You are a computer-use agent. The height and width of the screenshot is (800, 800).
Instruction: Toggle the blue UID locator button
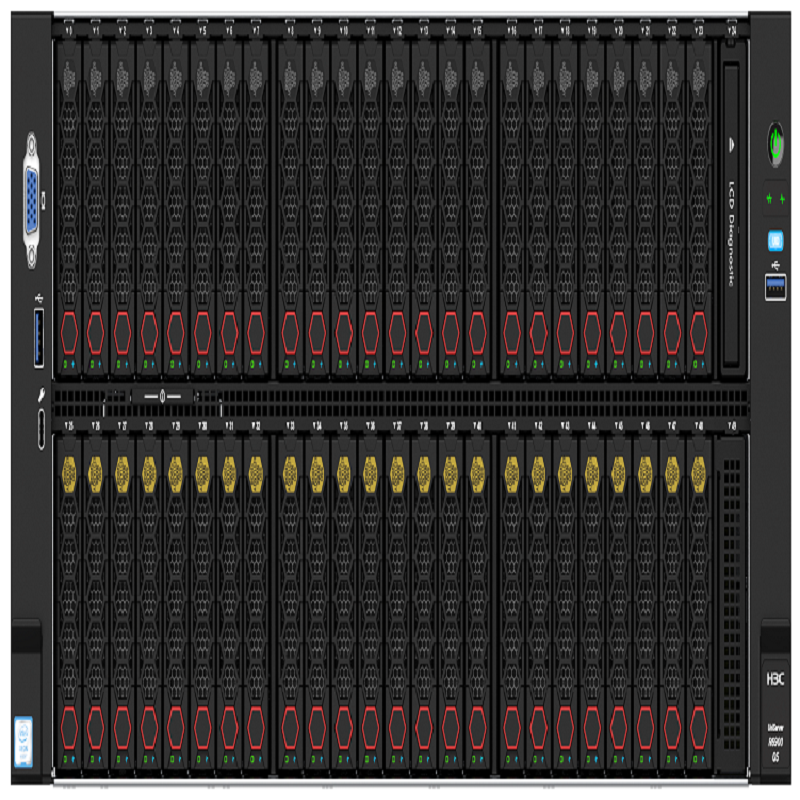point(775,240)
